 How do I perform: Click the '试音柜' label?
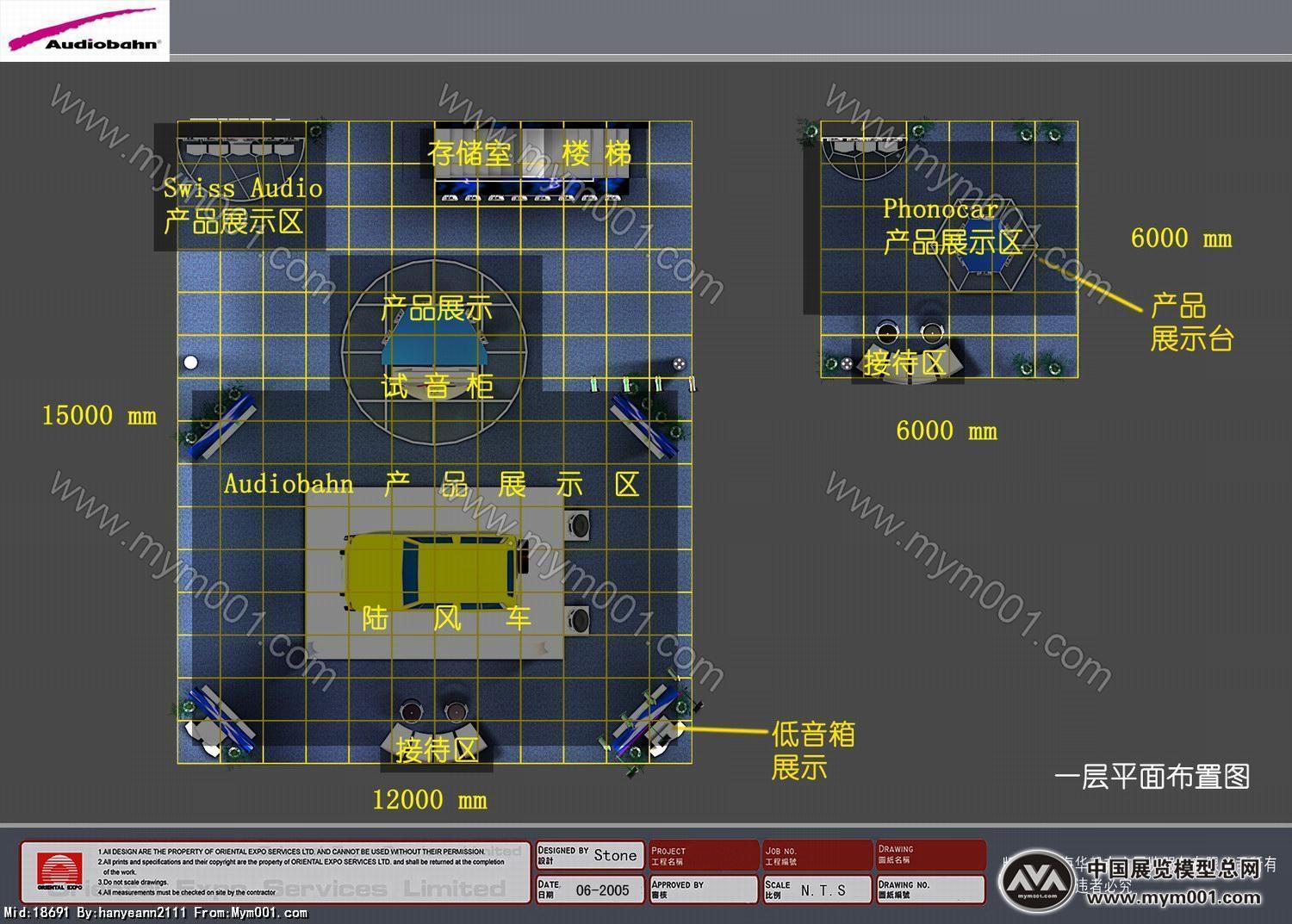point(437,386)
